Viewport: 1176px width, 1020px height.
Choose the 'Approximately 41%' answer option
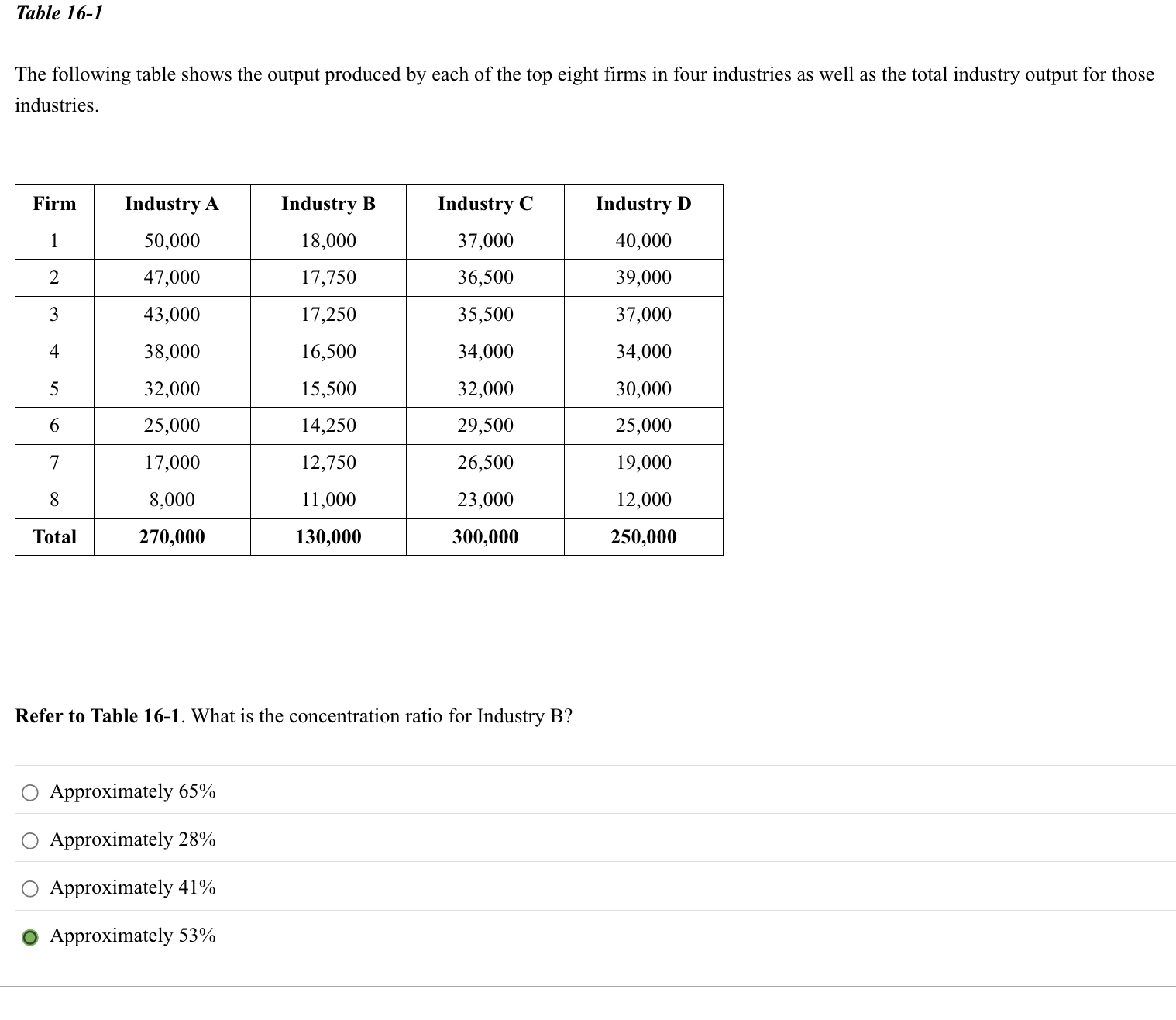29,888
